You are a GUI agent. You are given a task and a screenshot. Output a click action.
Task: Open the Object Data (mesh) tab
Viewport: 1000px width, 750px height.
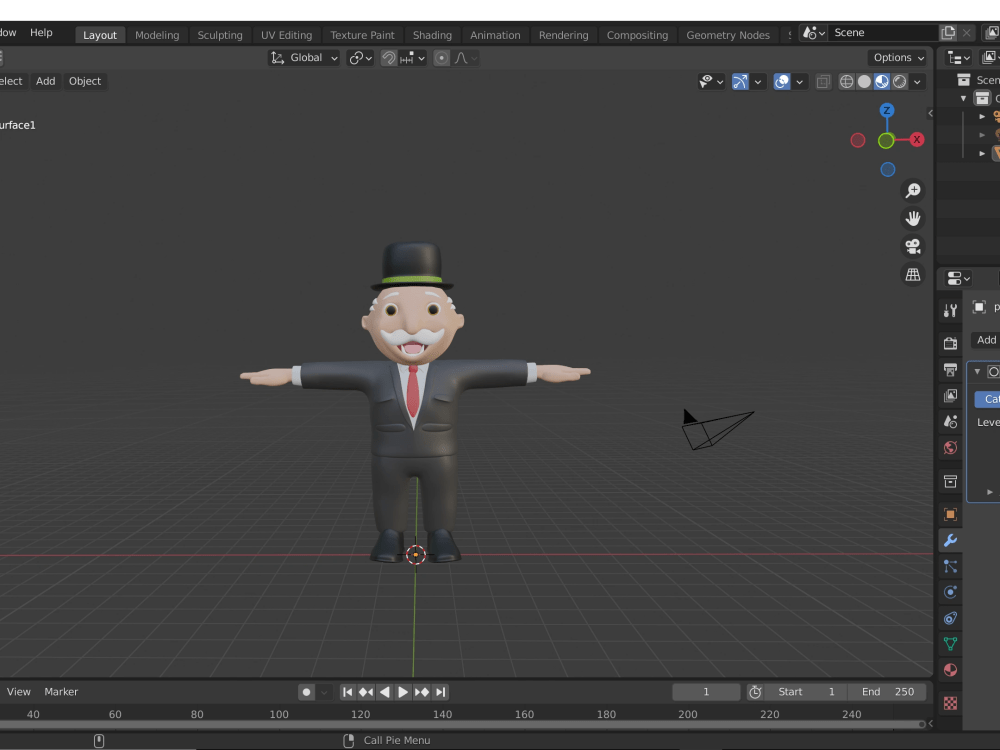tap(950, 644)
